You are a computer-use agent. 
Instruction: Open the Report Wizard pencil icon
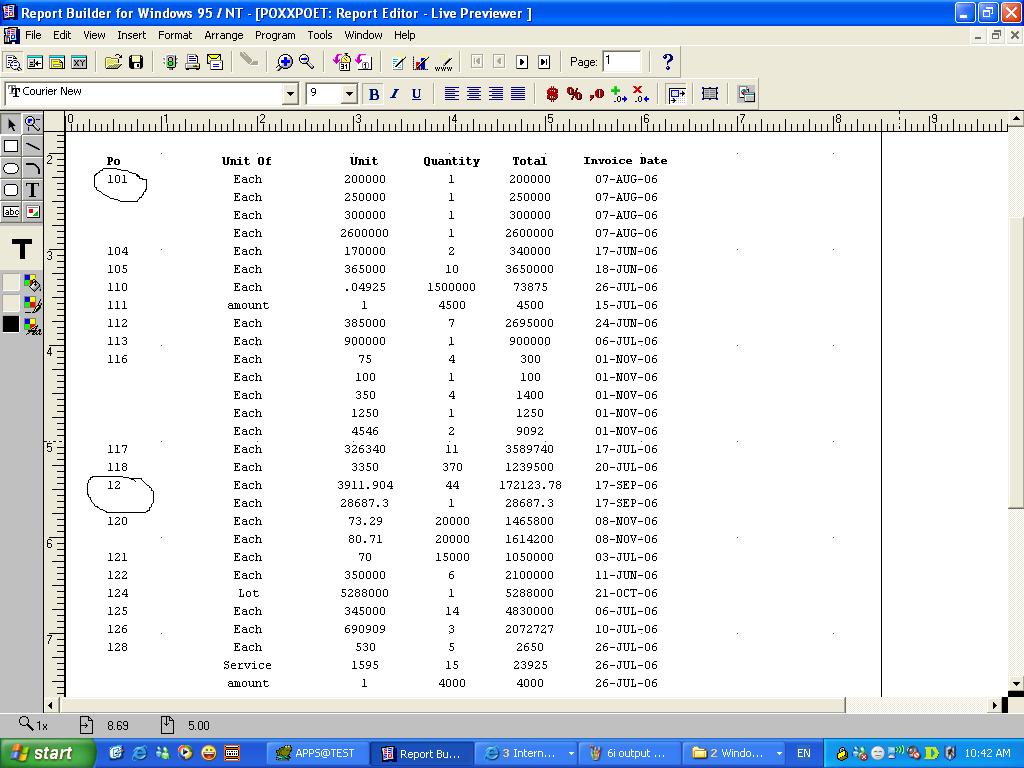pyautogui.click(x=398, y=62)
